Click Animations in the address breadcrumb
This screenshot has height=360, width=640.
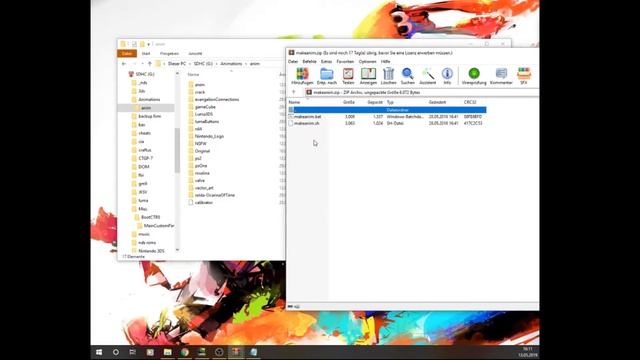point(231,64)
